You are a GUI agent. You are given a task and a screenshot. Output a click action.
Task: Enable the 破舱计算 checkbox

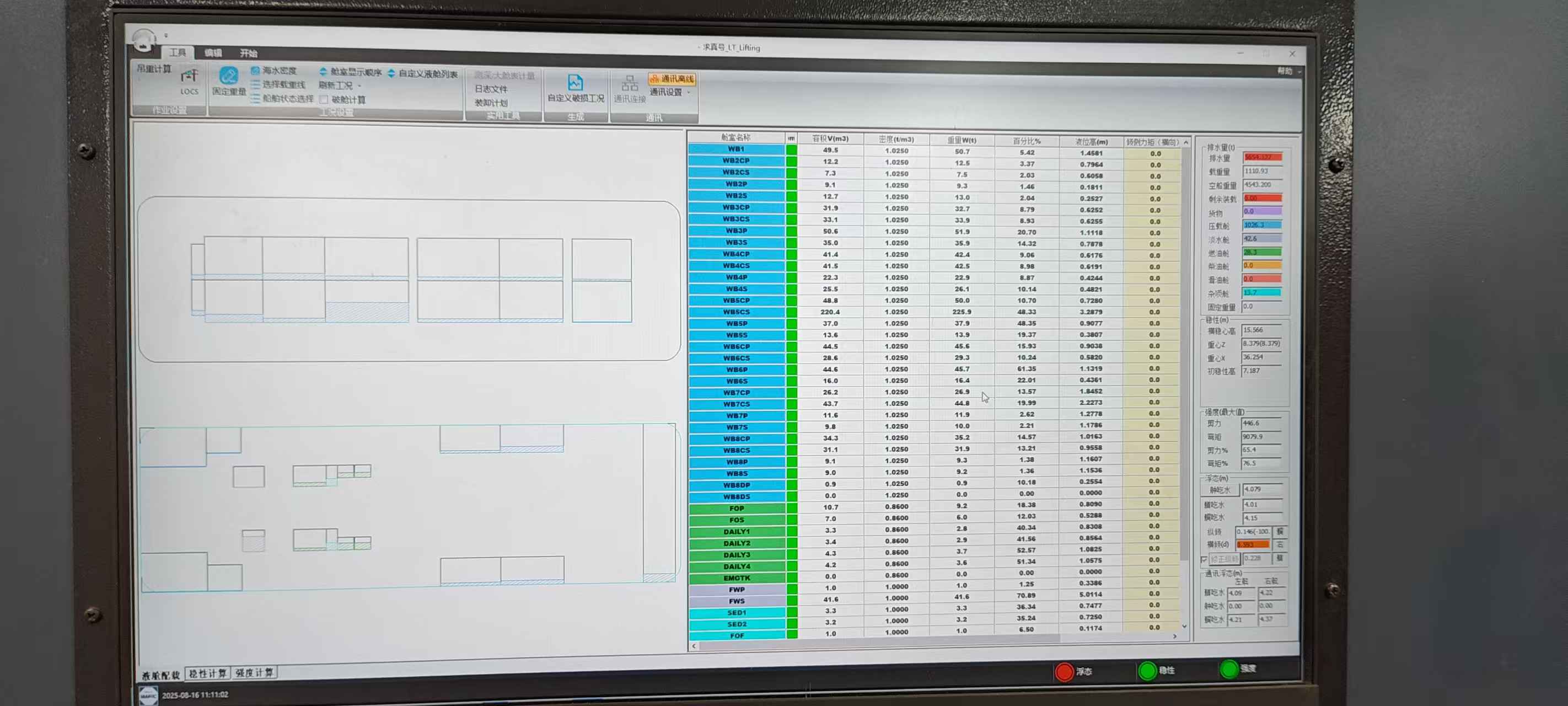click(x=324, y=99)
